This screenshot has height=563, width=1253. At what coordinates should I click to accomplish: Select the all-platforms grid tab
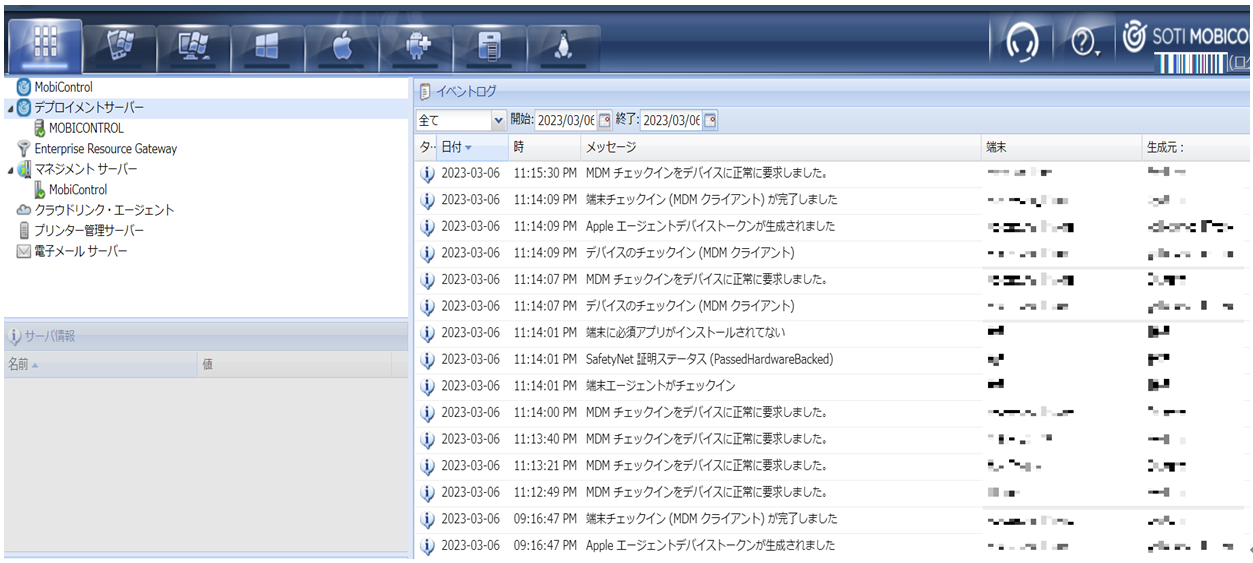pyautogui.click(x=45, y=44)
